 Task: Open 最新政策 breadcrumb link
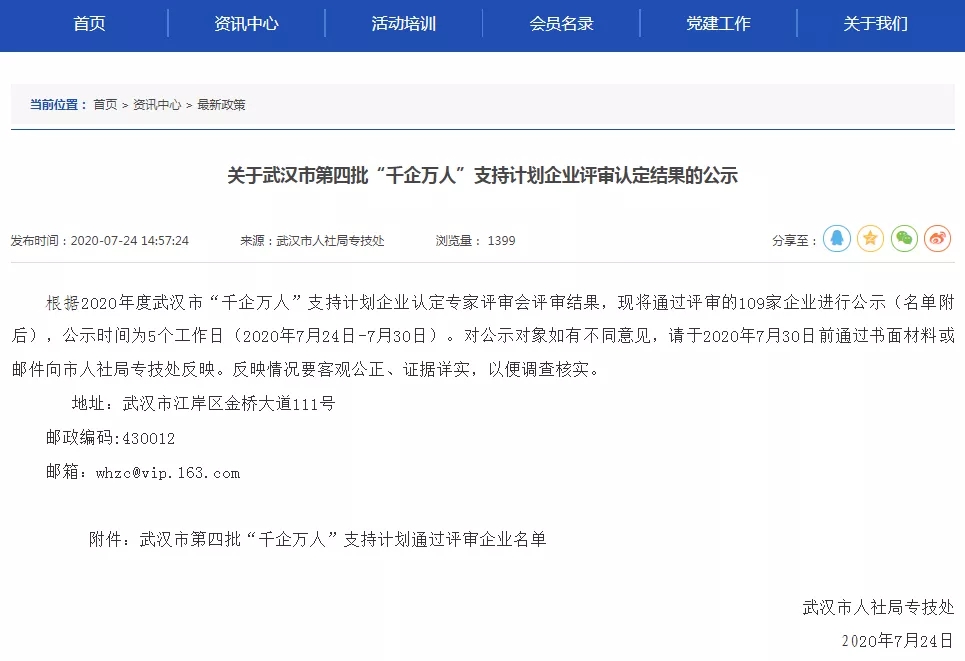pyautogui.click(x=221, y=104)
